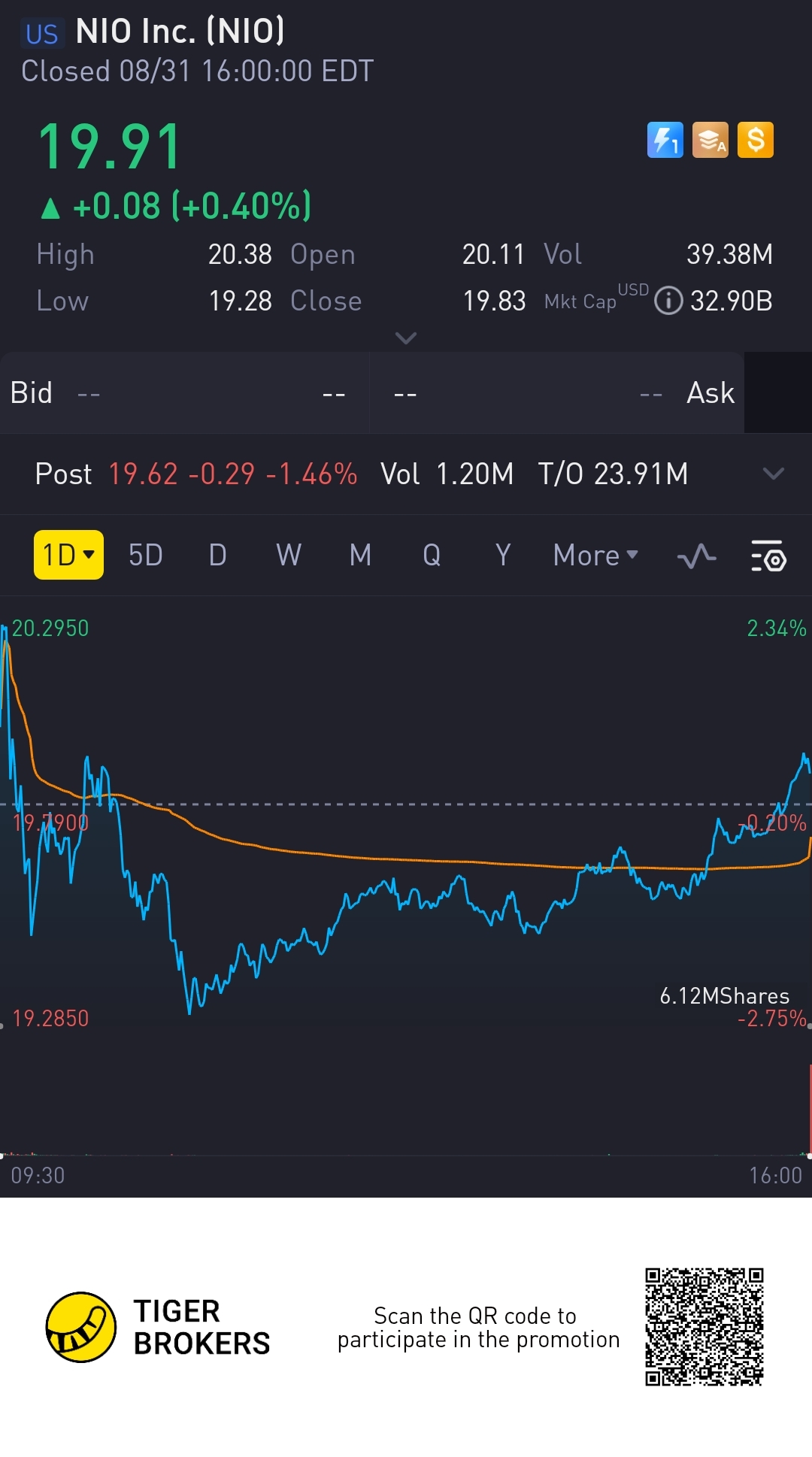Tap the Ask price area
812x1457 pixels.
click(x=556, y=393)
